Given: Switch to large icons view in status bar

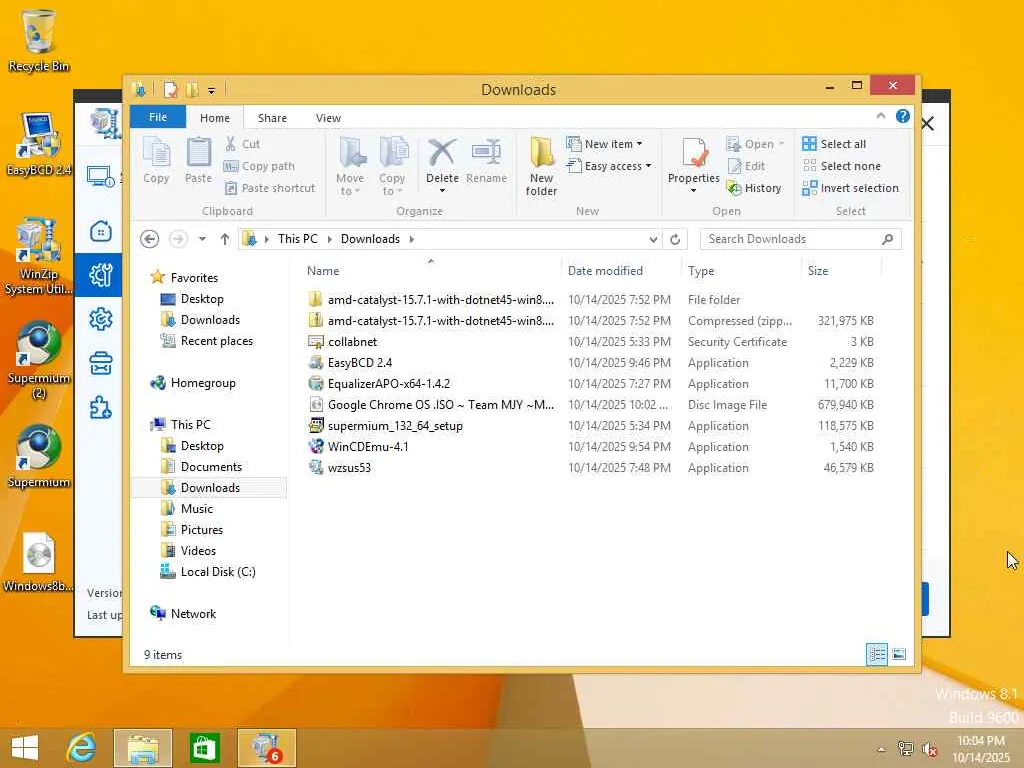Looking at the screenshot, I should (x=899, y=654).
